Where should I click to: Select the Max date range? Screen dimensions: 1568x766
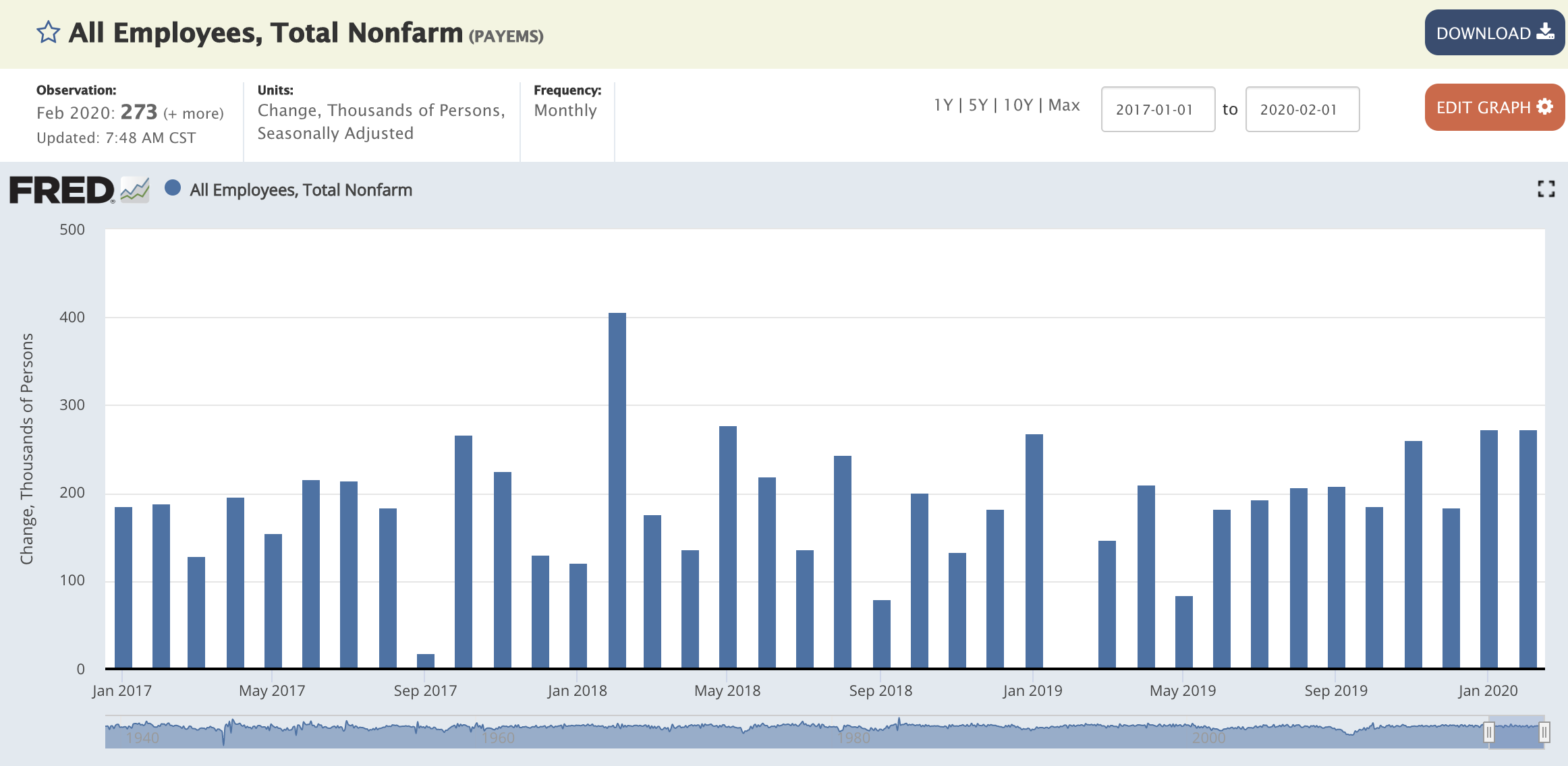point(1063,105)
